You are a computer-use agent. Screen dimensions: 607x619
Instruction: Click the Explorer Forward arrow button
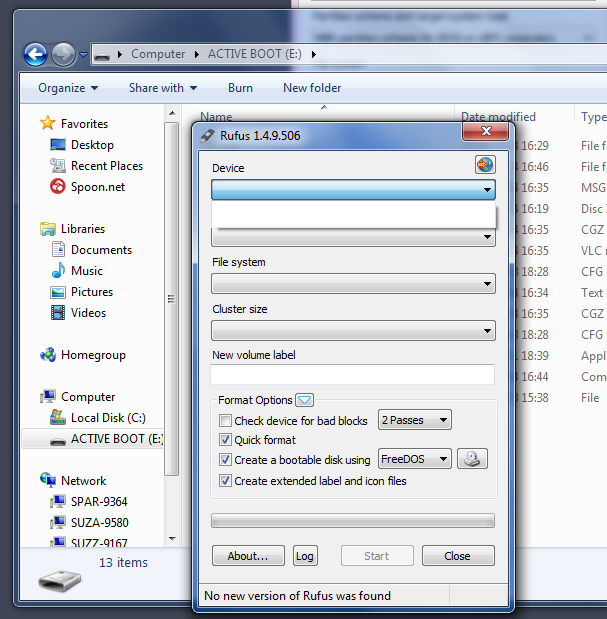pos(63,54)
